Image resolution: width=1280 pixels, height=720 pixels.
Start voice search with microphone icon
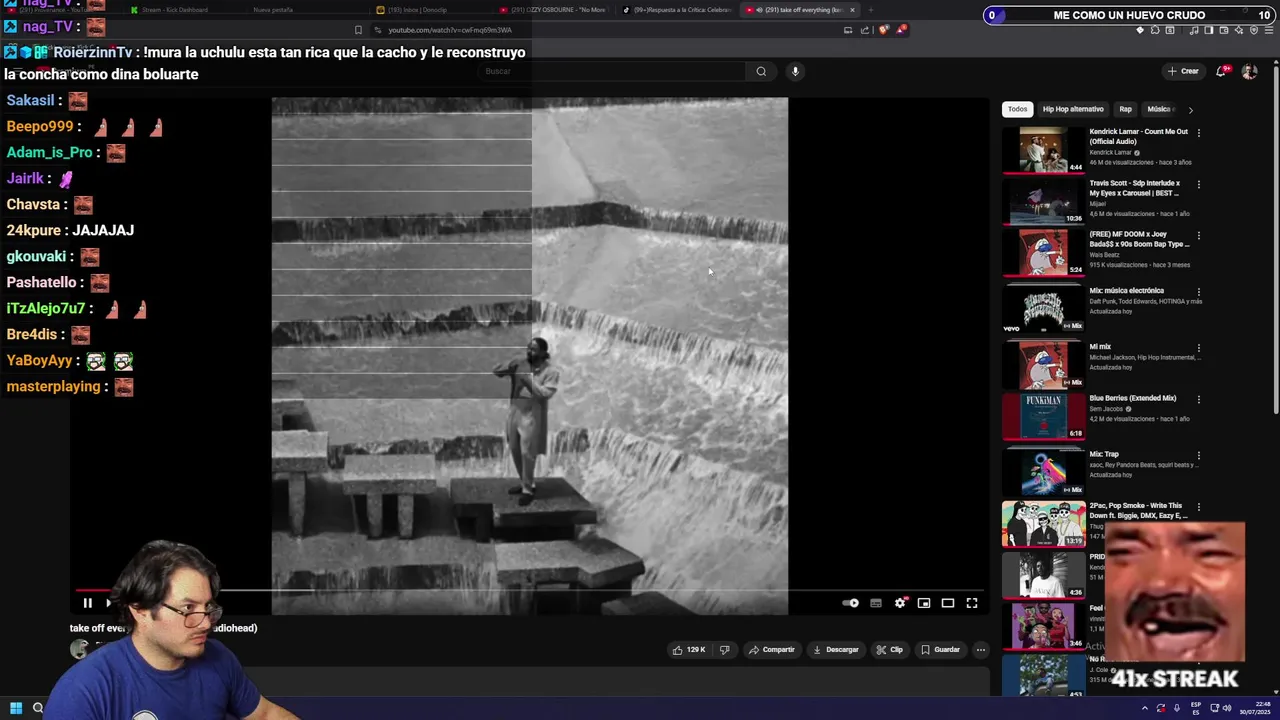795,71
